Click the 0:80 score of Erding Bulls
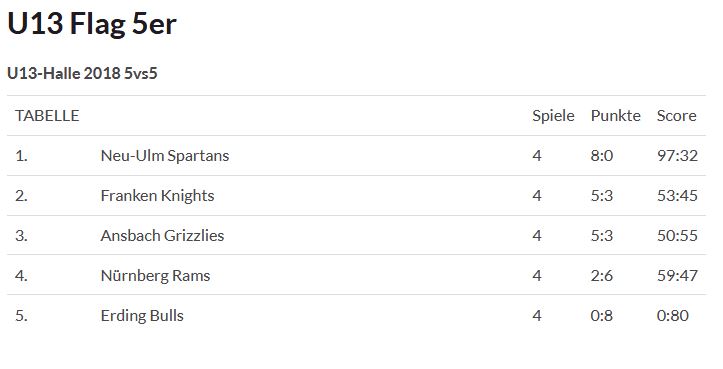This screenshot has width=723, height=369. [673, 316]
